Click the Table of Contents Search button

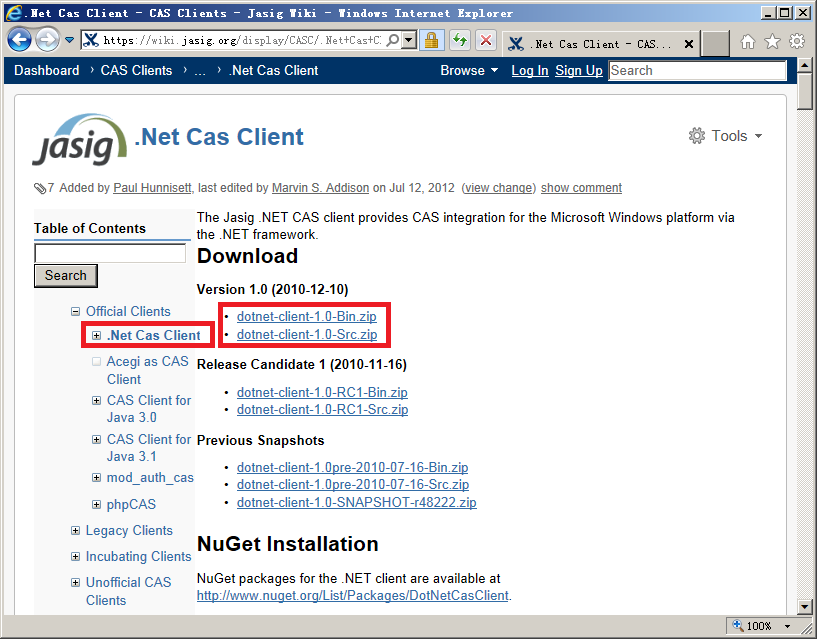pyautogui.click(x=66, y=276)
